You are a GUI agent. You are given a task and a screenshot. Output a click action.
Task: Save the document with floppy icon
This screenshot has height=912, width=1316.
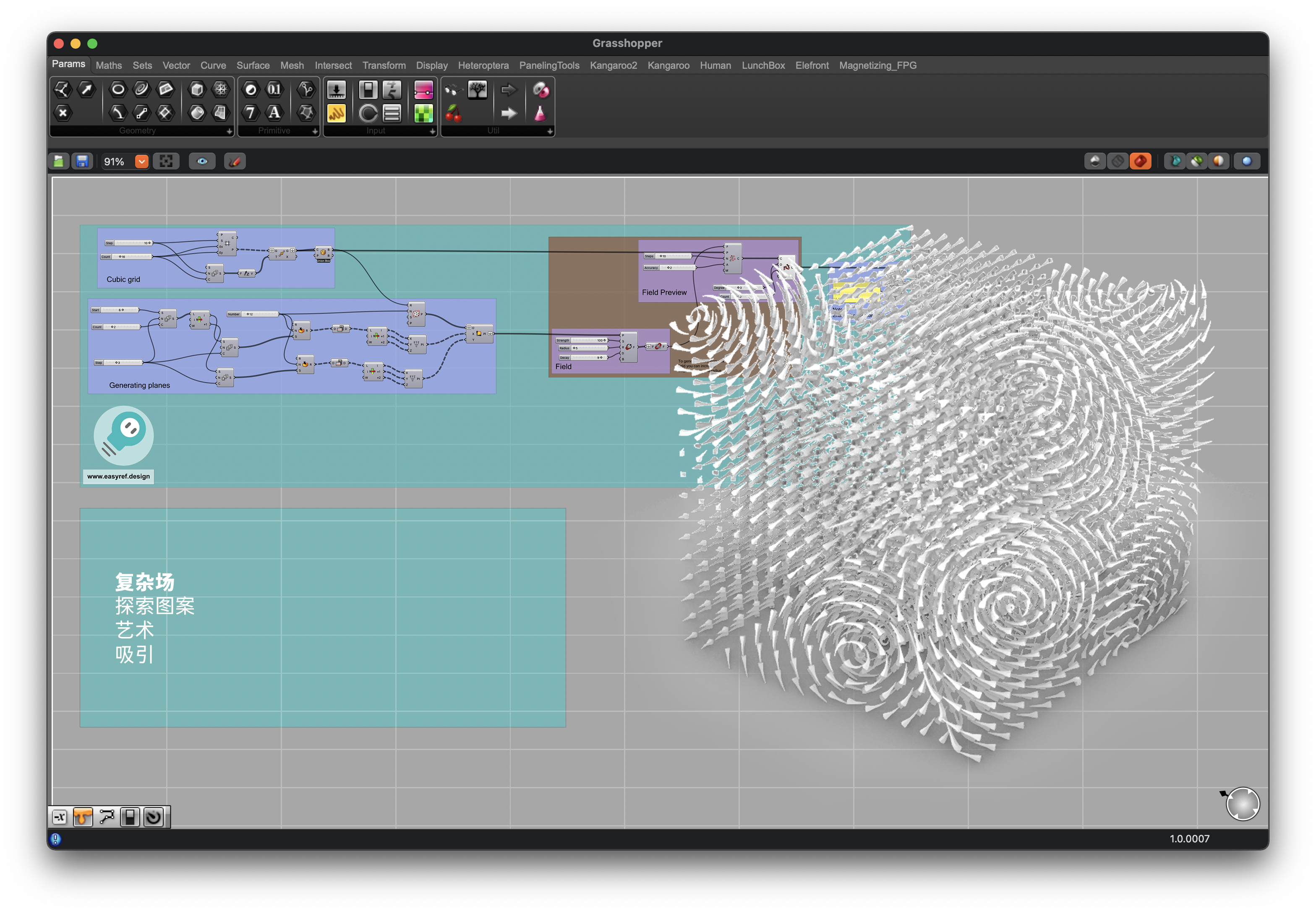(x=82, y=162)
